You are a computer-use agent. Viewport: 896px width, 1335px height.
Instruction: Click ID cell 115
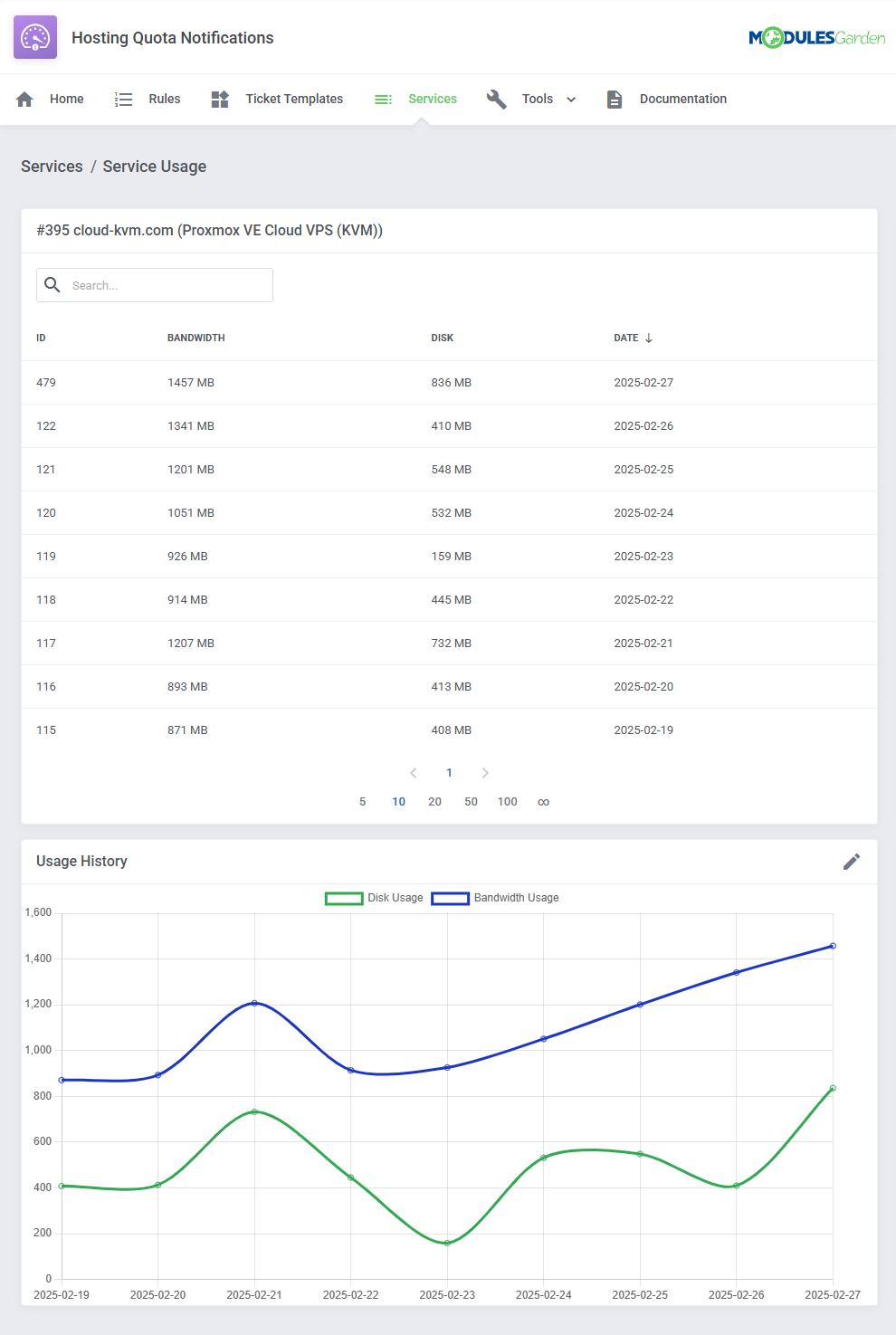pos(46,730)
